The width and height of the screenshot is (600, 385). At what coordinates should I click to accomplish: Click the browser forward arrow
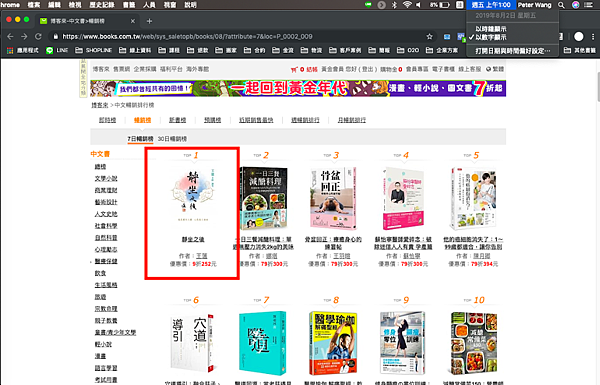(24, 36)
